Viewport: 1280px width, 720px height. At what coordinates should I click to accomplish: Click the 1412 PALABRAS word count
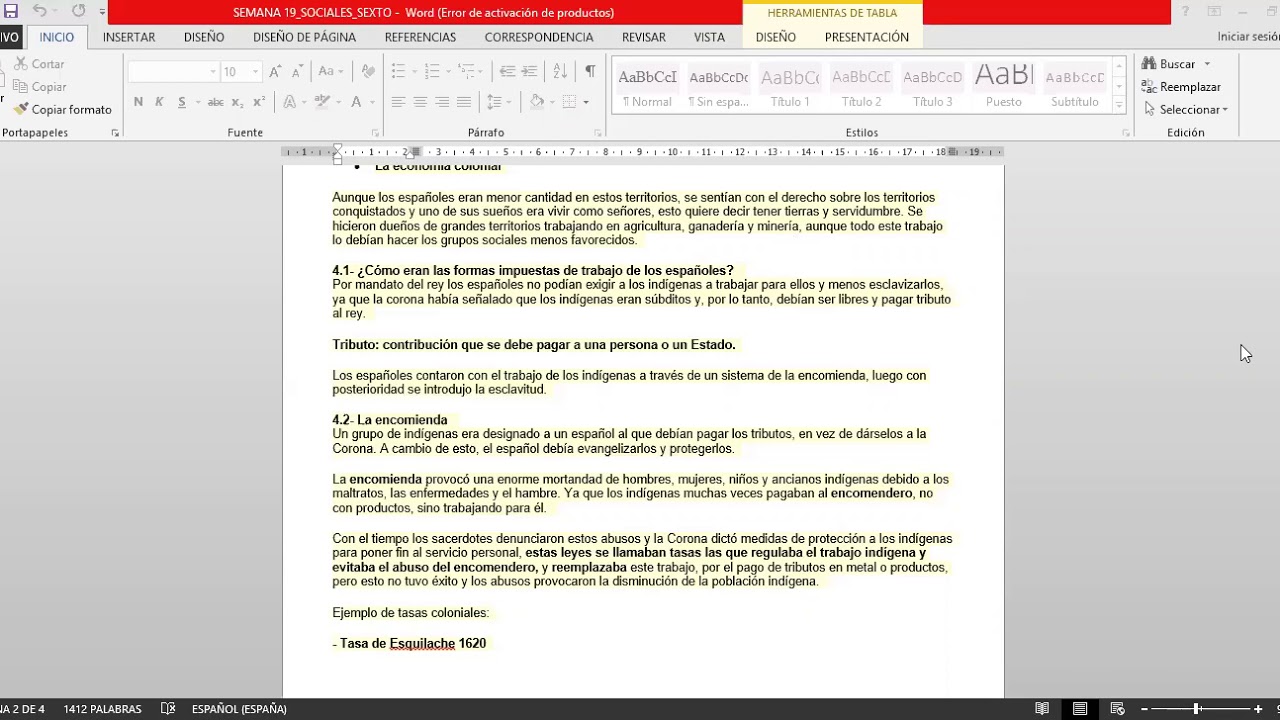pos(102,709)
